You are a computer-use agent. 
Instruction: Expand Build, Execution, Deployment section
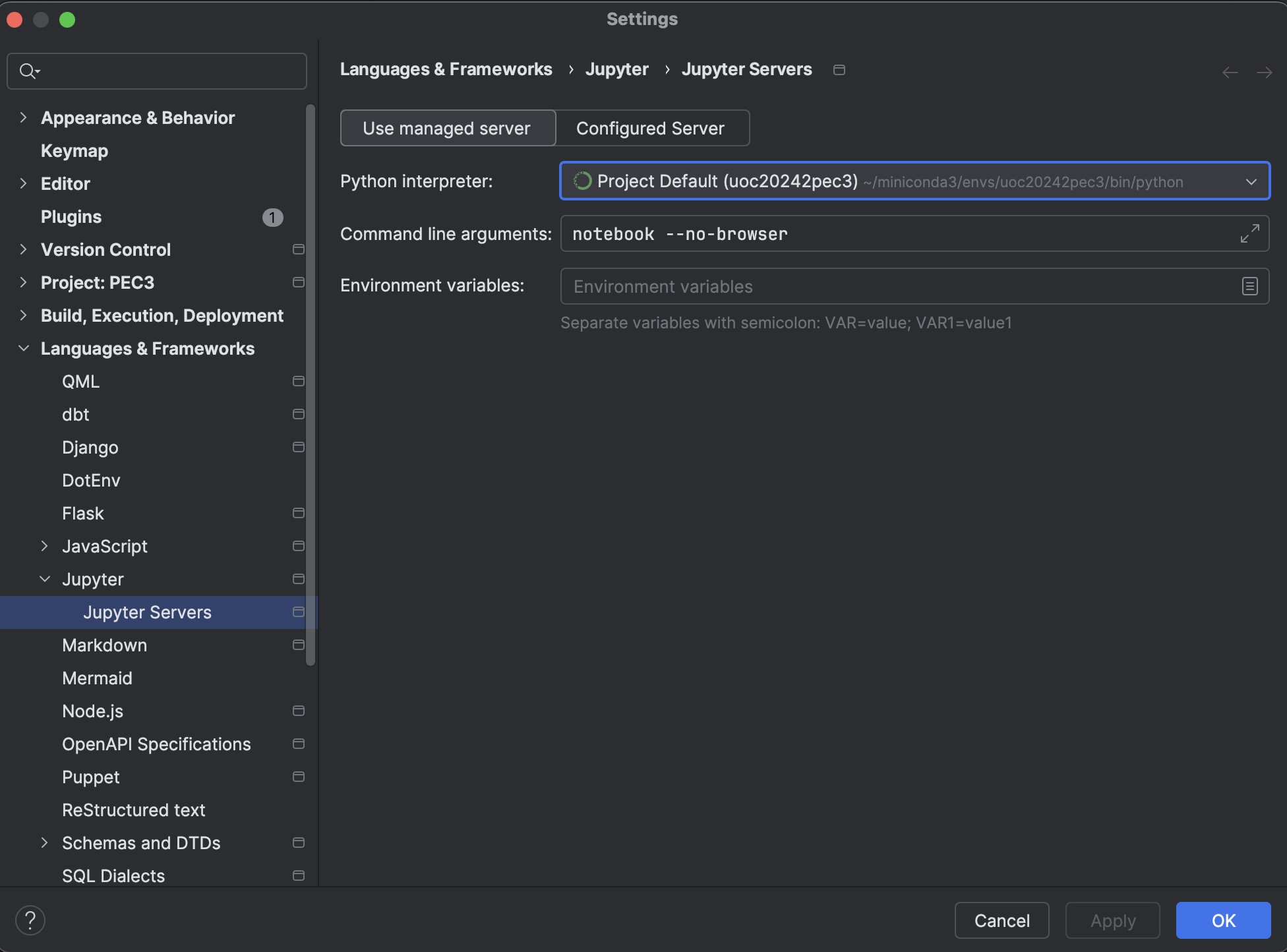click(24, 315)
